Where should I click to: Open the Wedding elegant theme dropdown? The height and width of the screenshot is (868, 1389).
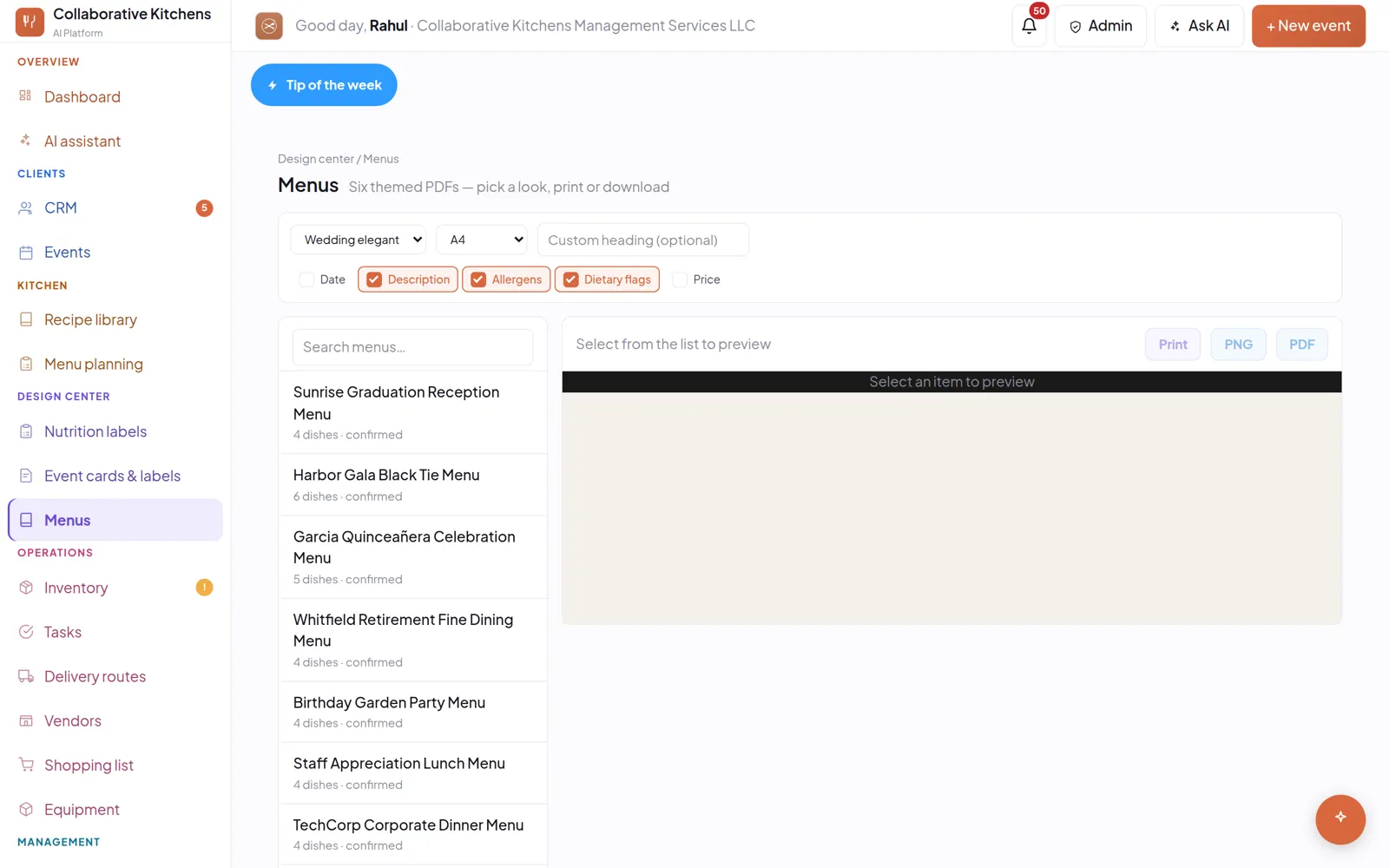point(358,240)
